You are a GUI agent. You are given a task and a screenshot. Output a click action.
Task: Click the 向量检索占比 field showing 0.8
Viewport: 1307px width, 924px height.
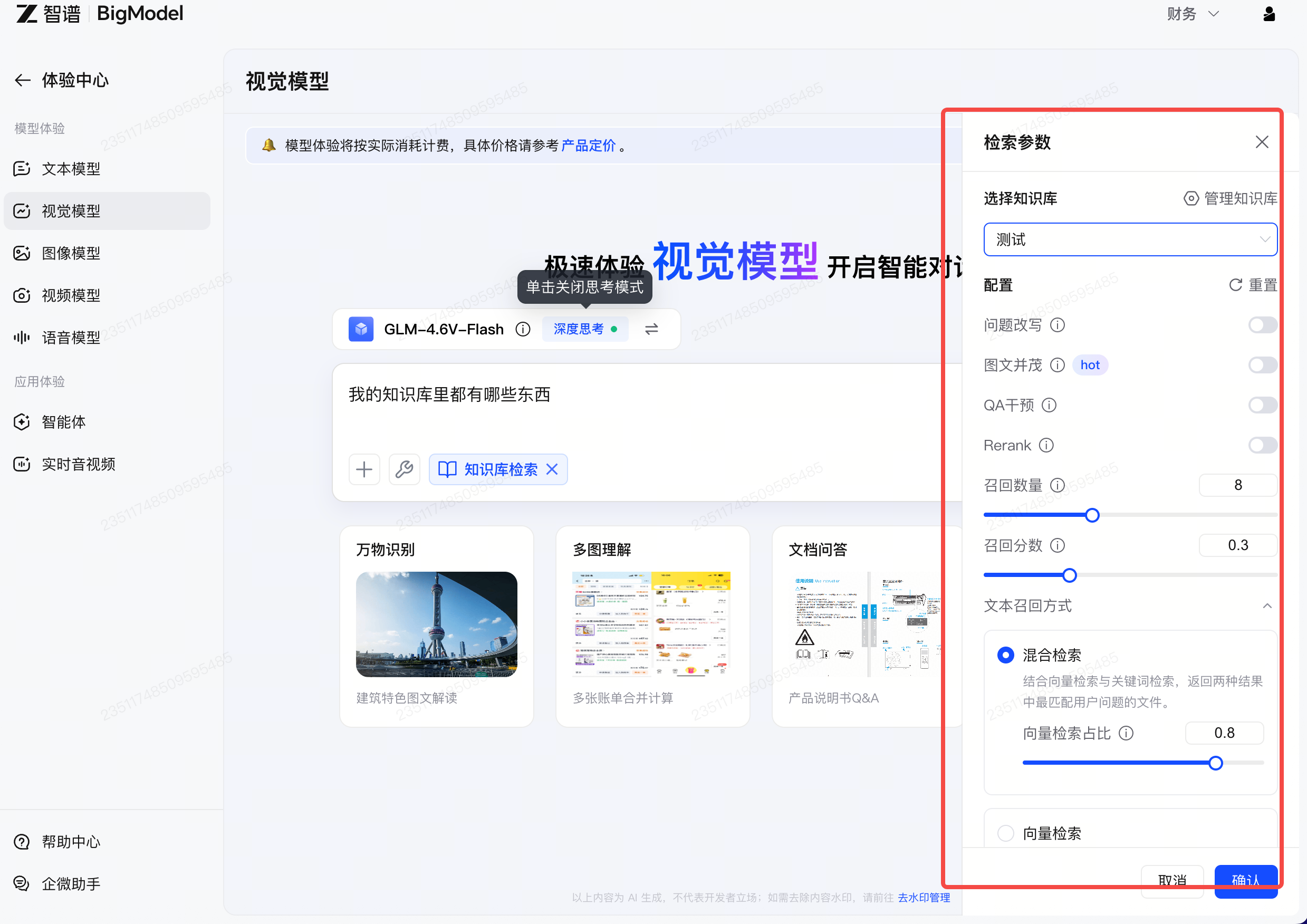tap(1224, 733)
